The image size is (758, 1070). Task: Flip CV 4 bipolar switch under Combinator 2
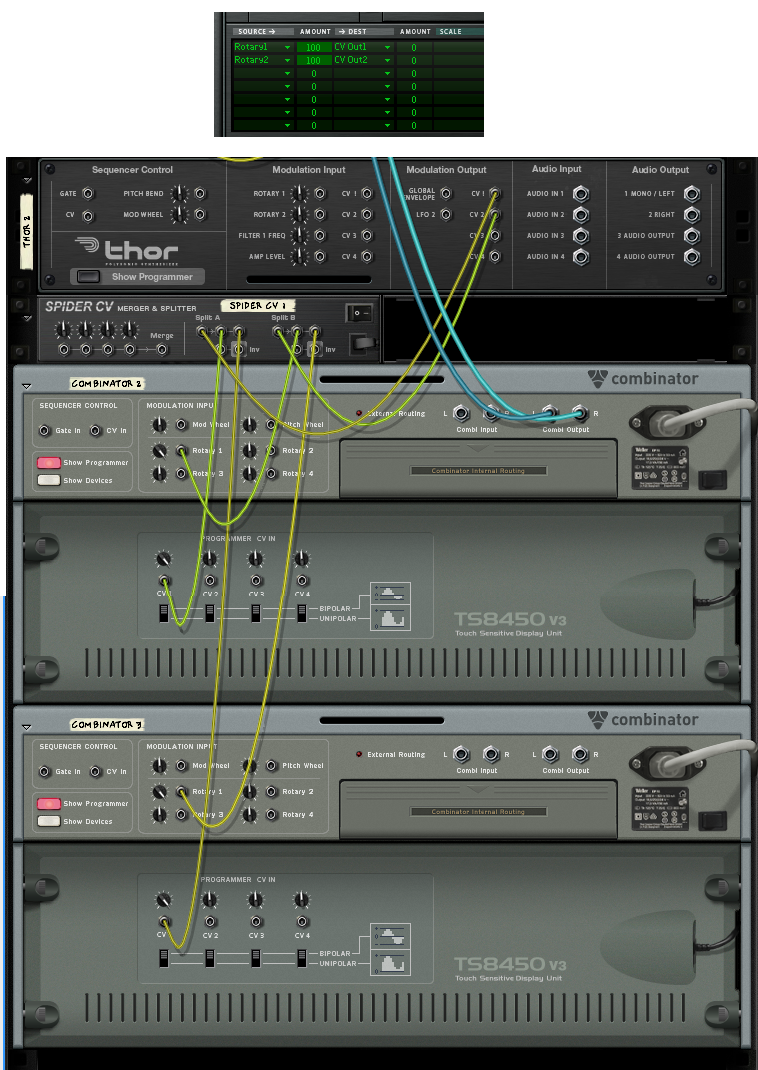(x=302, y=613)
